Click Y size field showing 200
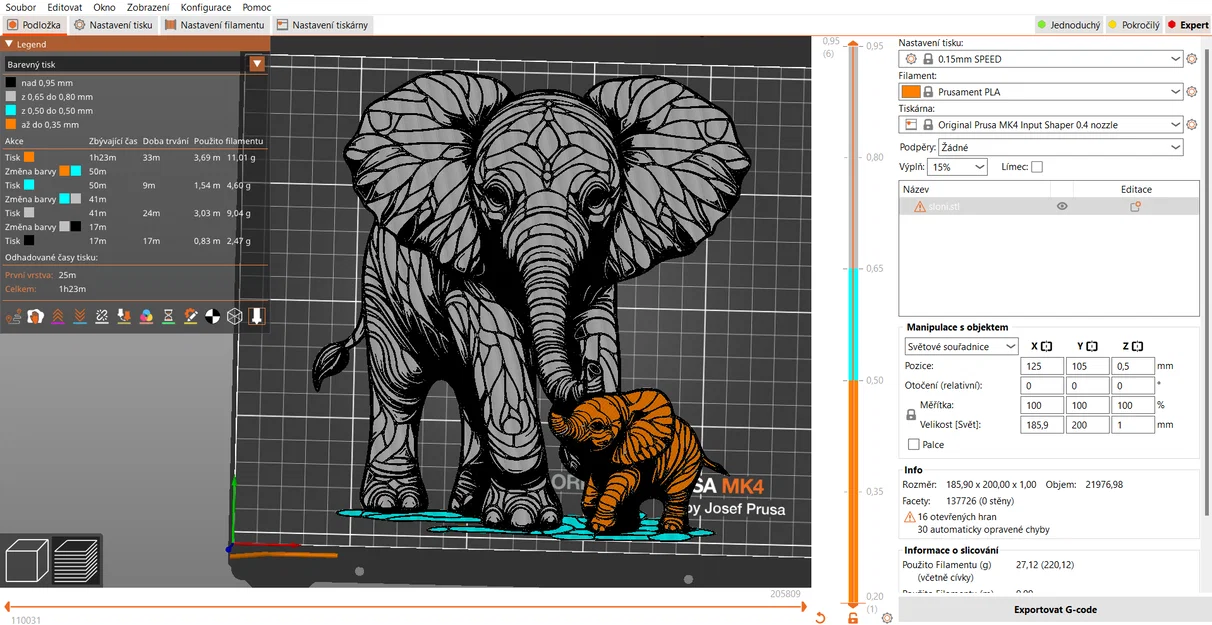Image resolution: width=1212 pixels, height=625 pixels. point(1088,425)
